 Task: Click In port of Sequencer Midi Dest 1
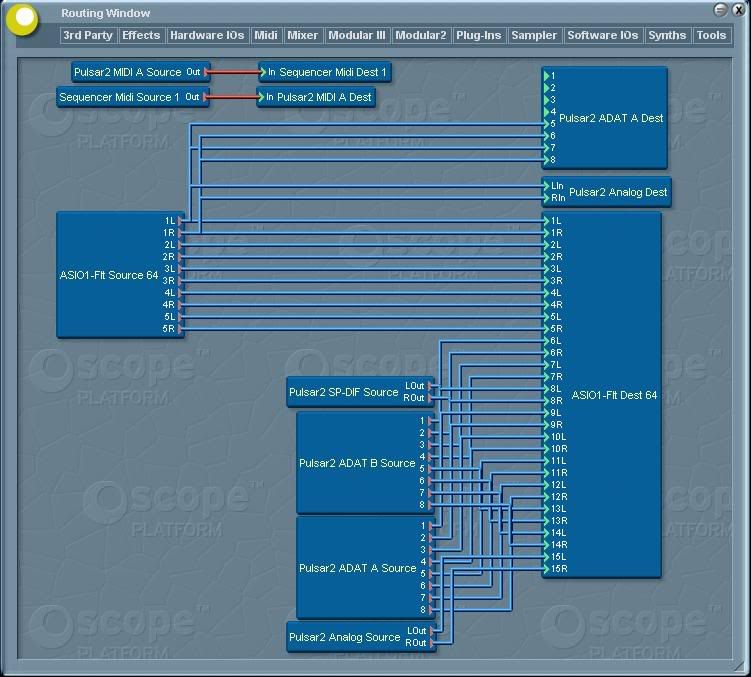(262, 72)
